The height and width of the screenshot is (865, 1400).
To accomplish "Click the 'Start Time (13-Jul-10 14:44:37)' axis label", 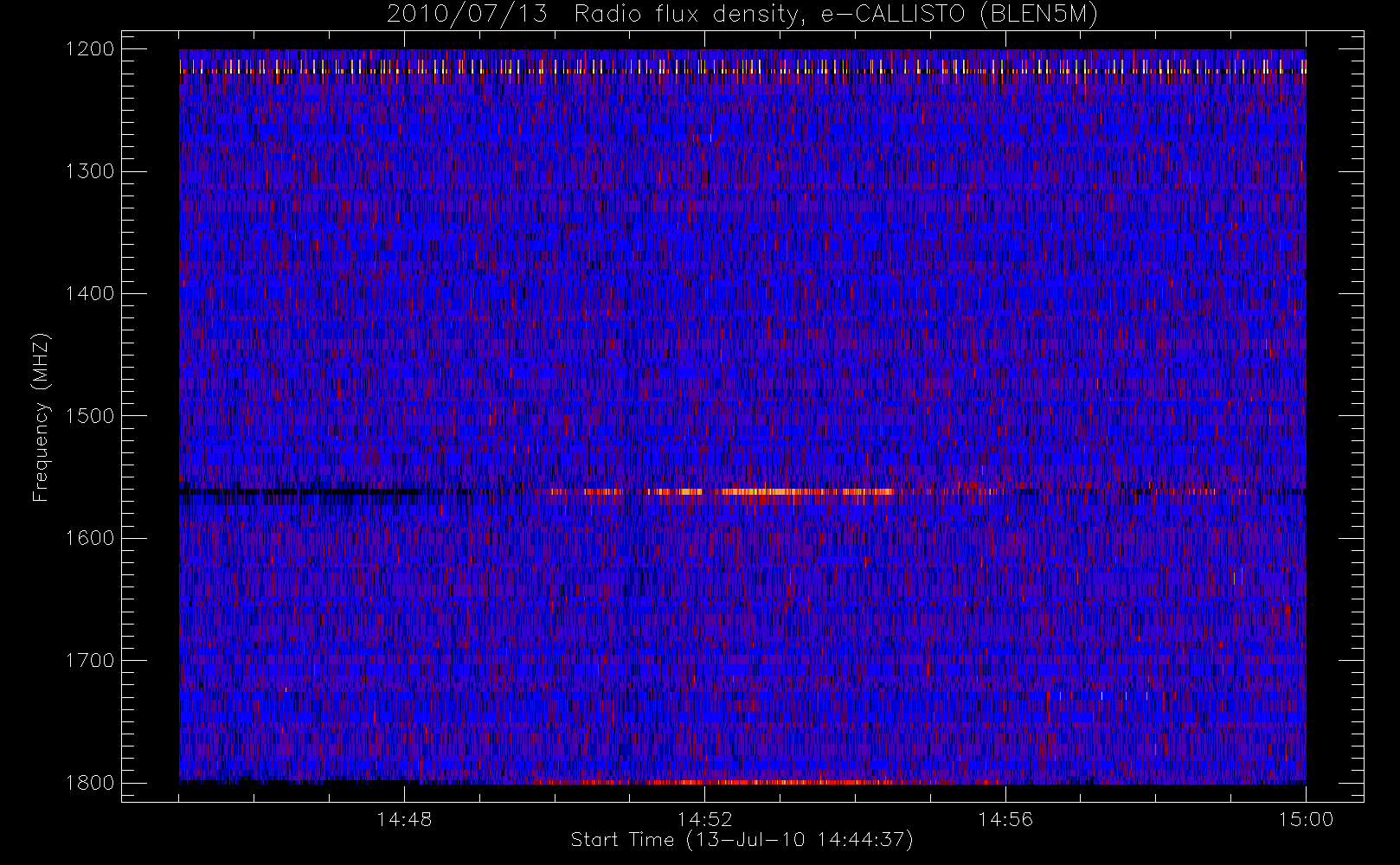I will (x=742, y=840).
